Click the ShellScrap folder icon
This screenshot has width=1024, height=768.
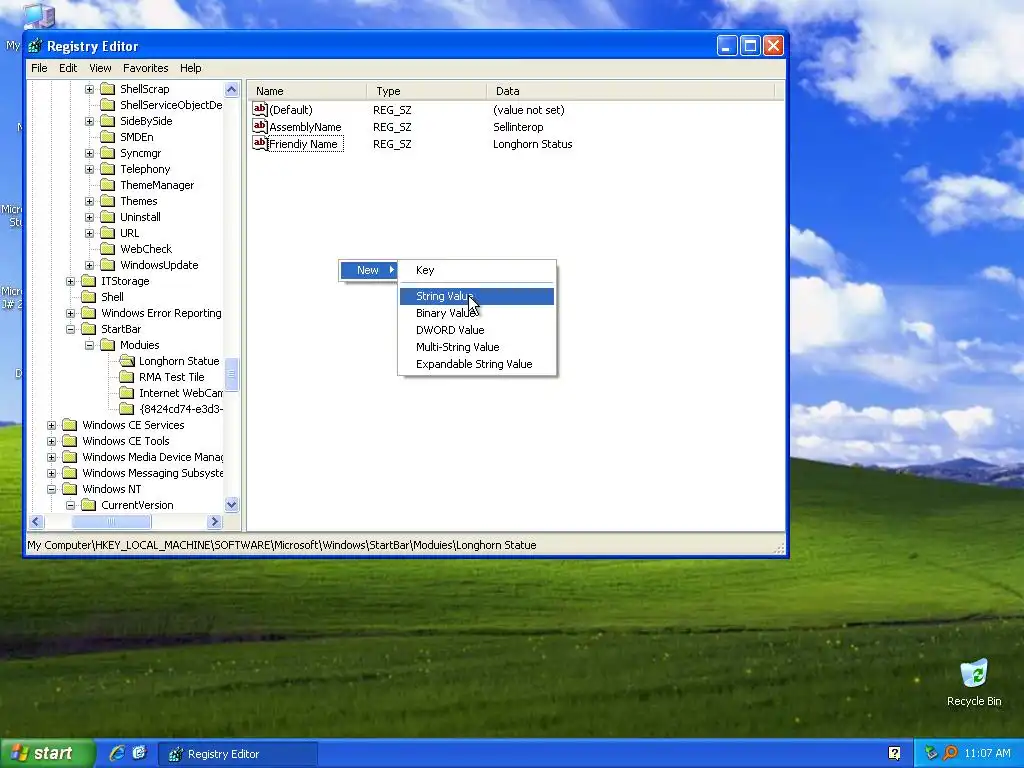coord(108,89)
